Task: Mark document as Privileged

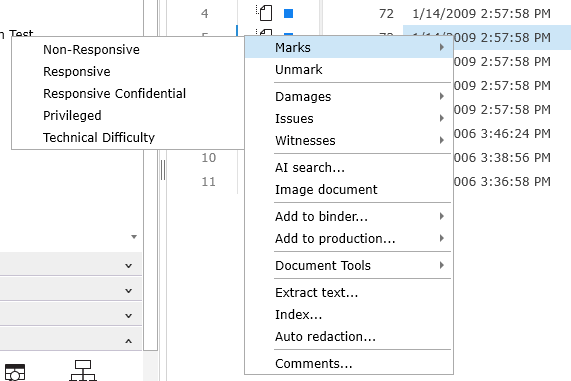Action: (127, 115)
